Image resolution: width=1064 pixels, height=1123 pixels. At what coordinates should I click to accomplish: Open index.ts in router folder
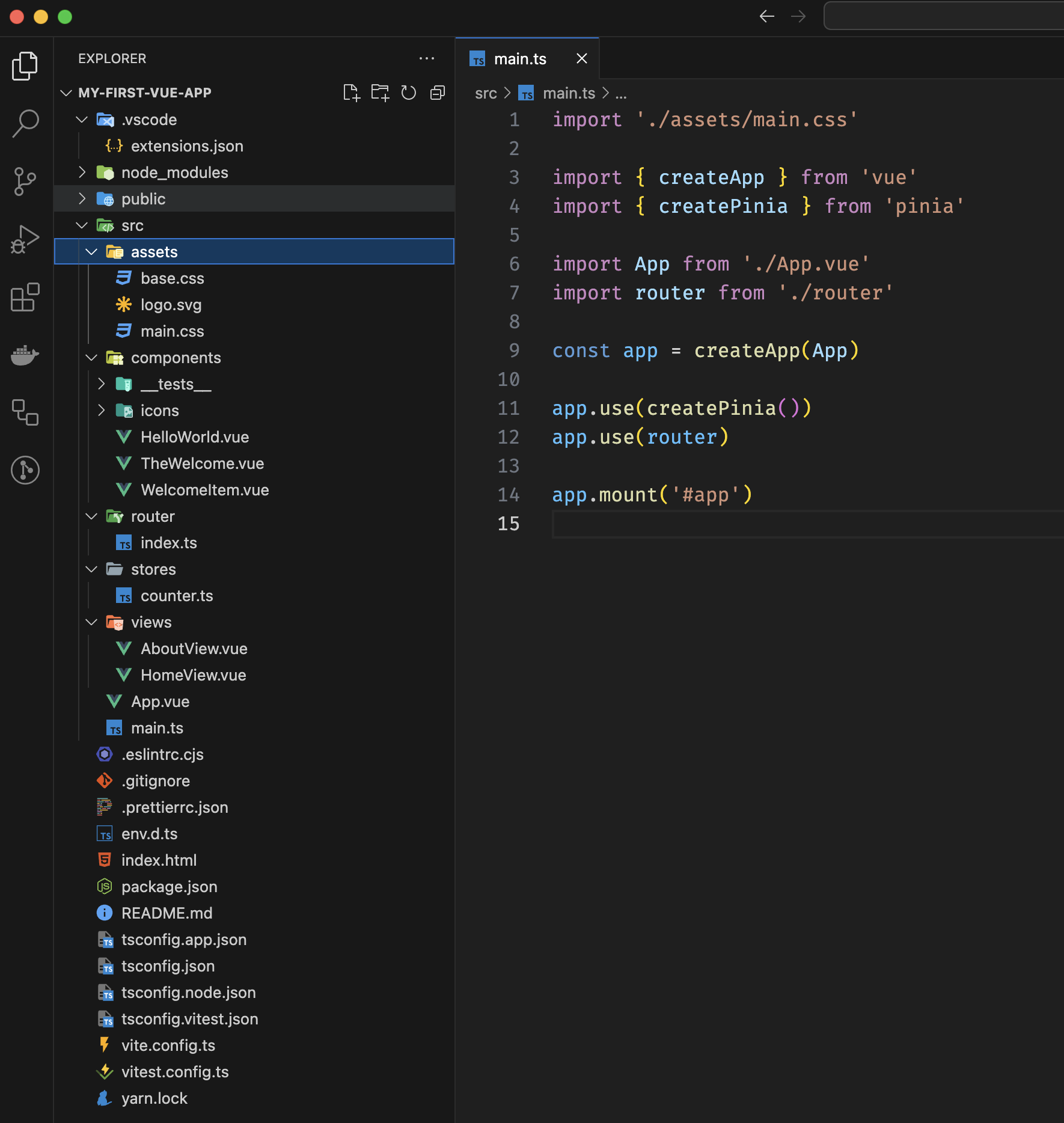pos(254,543)
